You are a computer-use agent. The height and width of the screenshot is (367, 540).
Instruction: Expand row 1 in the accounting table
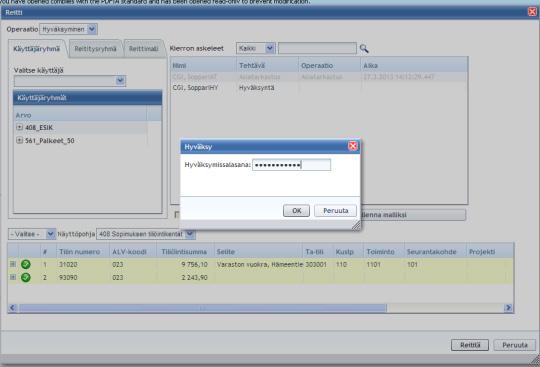pyautogui.click(x=13, y=264)
